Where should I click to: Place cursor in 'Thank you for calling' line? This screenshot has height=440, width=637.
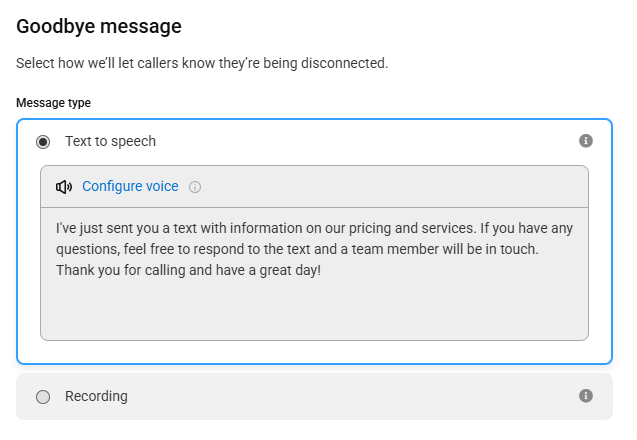[188, 270]
